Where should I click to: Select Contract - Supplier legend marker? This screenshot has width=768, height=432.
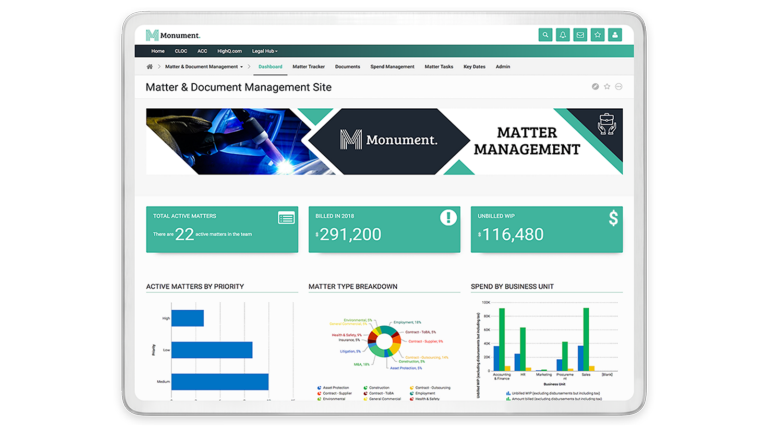[319, 393]
